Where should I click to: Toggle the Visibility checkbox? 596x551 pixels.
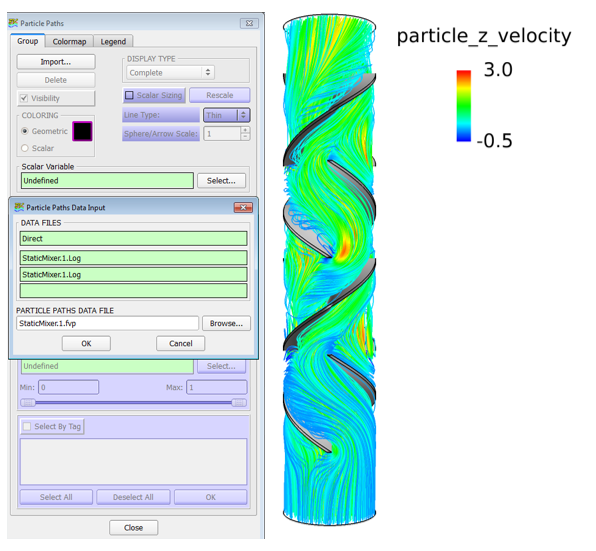[x=24, y=98]
